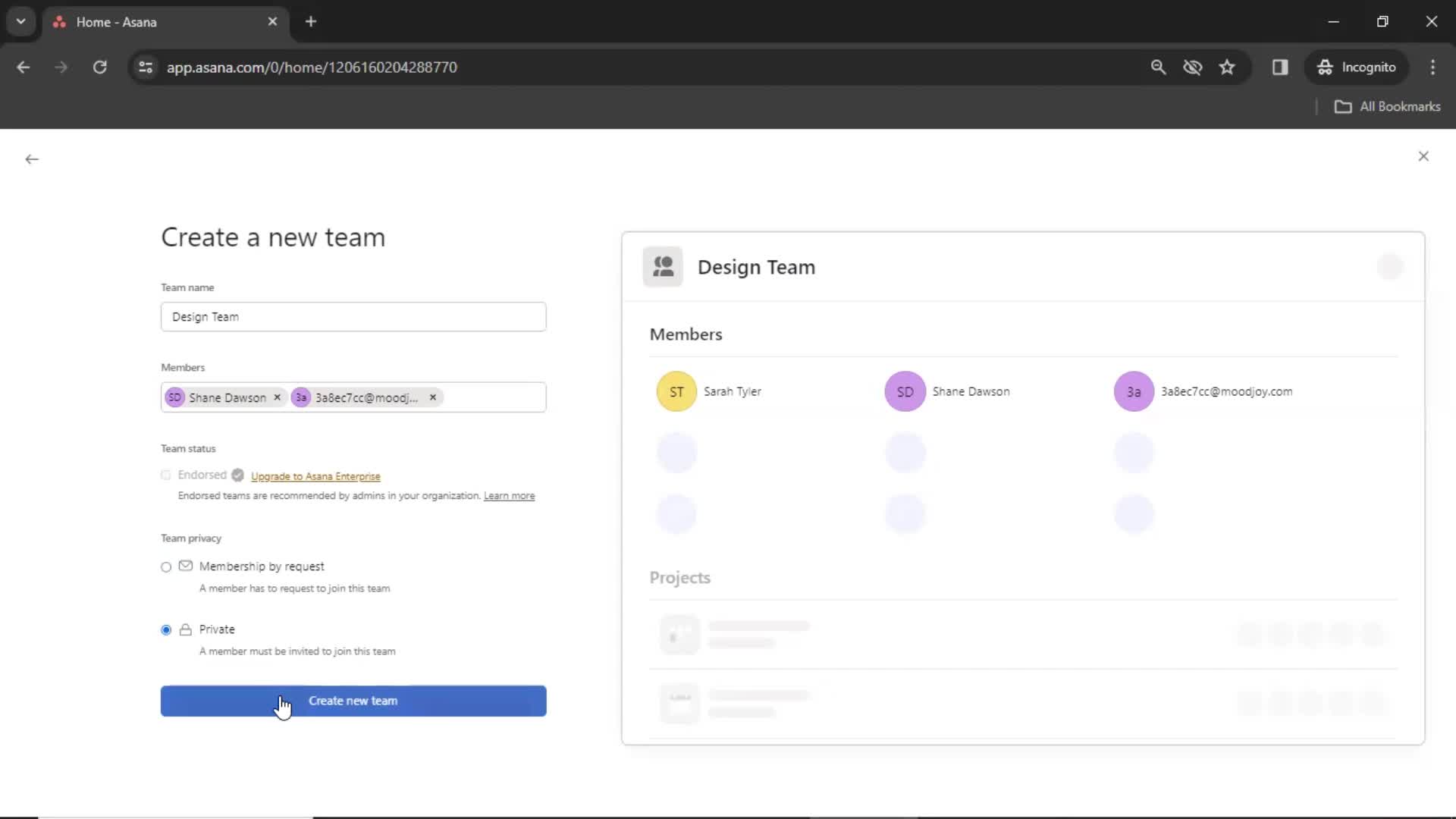Open All Bookmarks folder
The width and height of the screenshot is (1456, 819).
[1388, 107]
